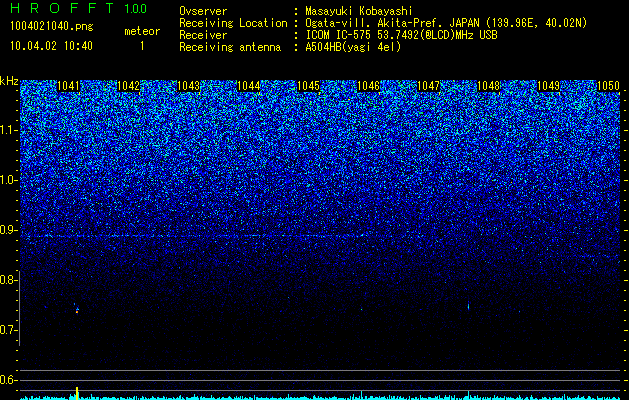Select the Ogata-vill. Akita-Pref. JAPAN location text
Screen dimensions: 629x400
pos(446,23)
